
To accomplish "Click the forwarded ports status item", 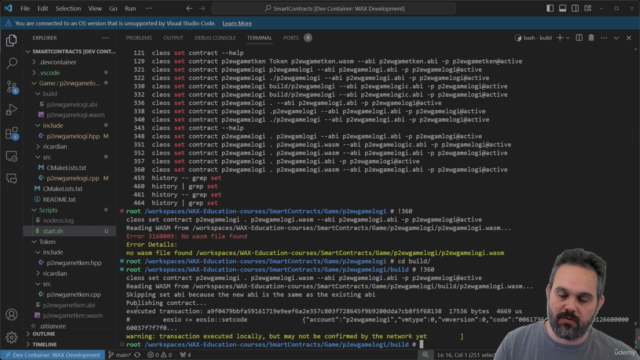I will tap(186, 355).
